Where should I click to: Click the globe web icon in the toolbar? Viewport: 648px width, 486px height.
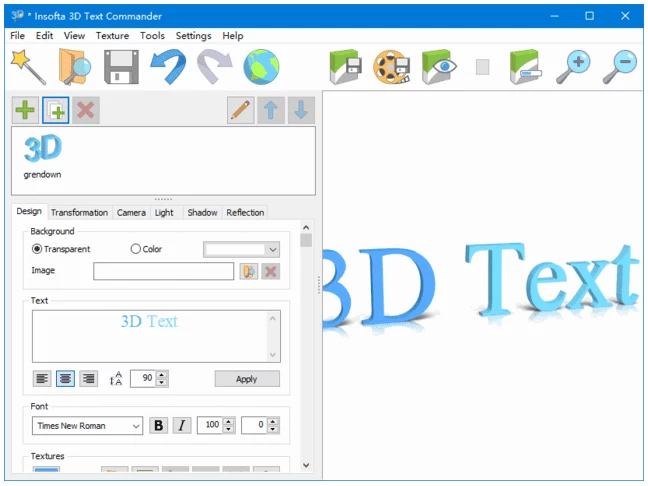tap(261, 66)
